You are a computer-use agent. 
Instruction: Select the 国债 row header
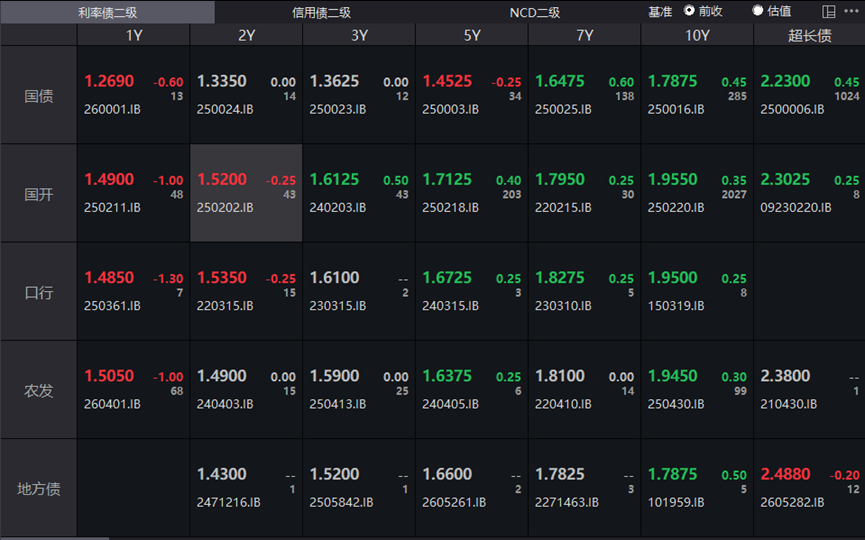(39, 96)
